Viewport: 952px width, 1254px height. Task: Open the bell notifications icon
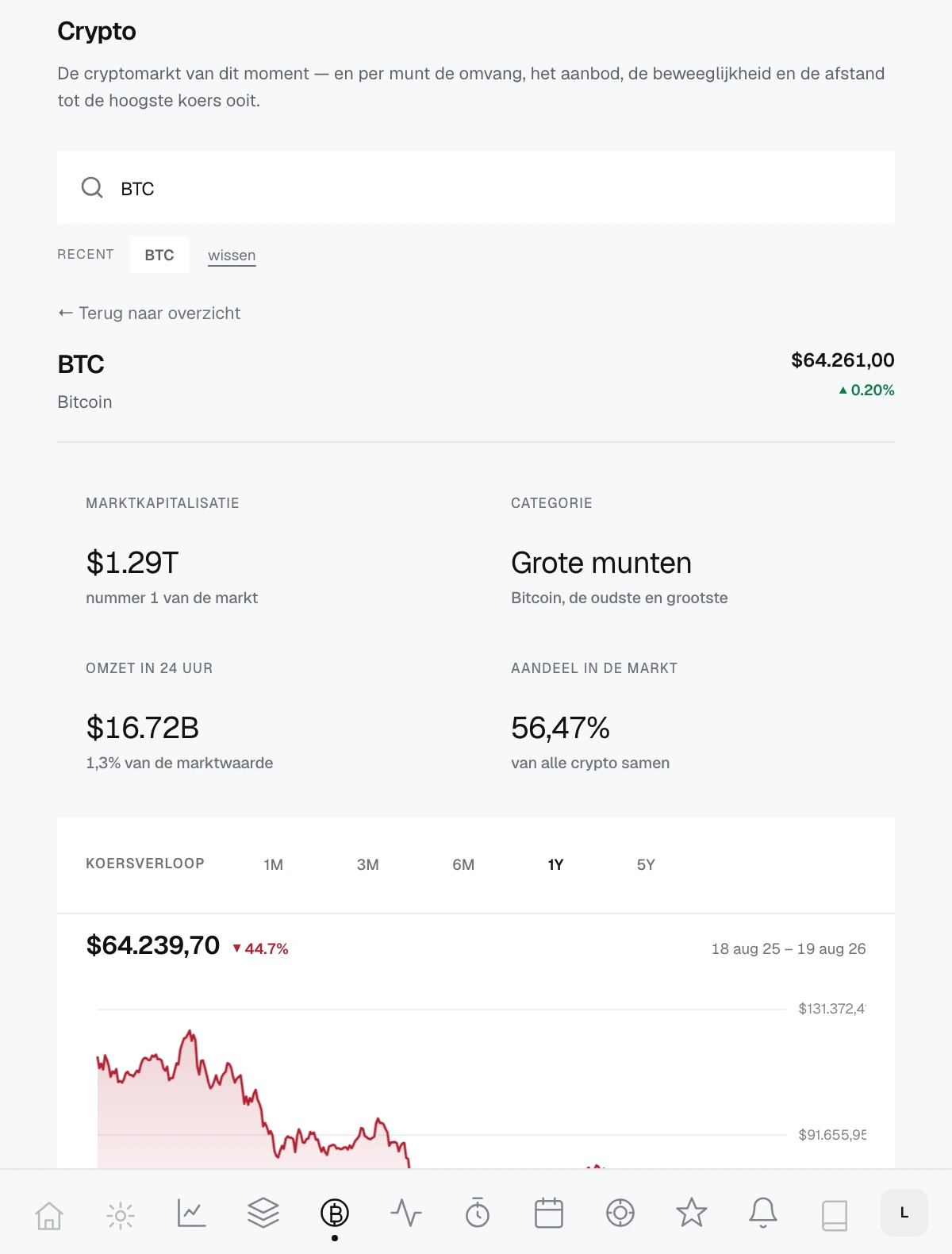(x=763, y=1213)
